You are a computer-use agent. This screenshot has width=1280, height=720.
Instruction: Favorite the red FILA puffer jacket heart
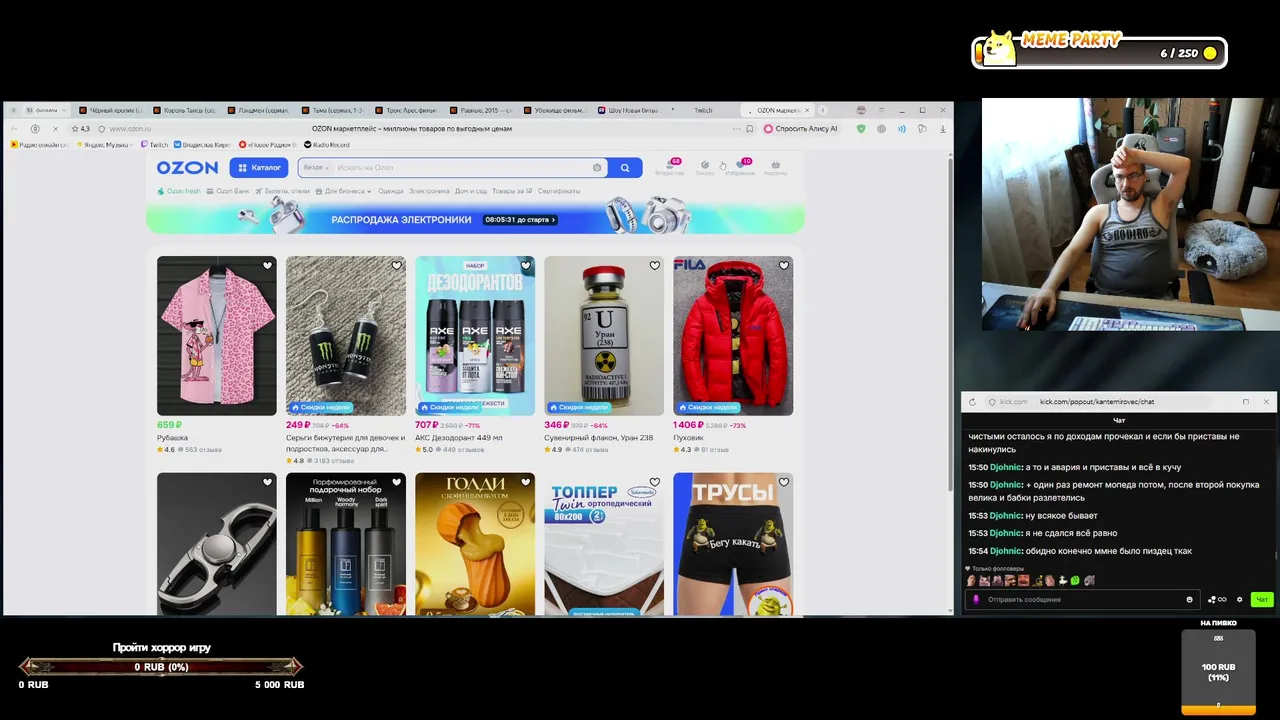[783, 266]
